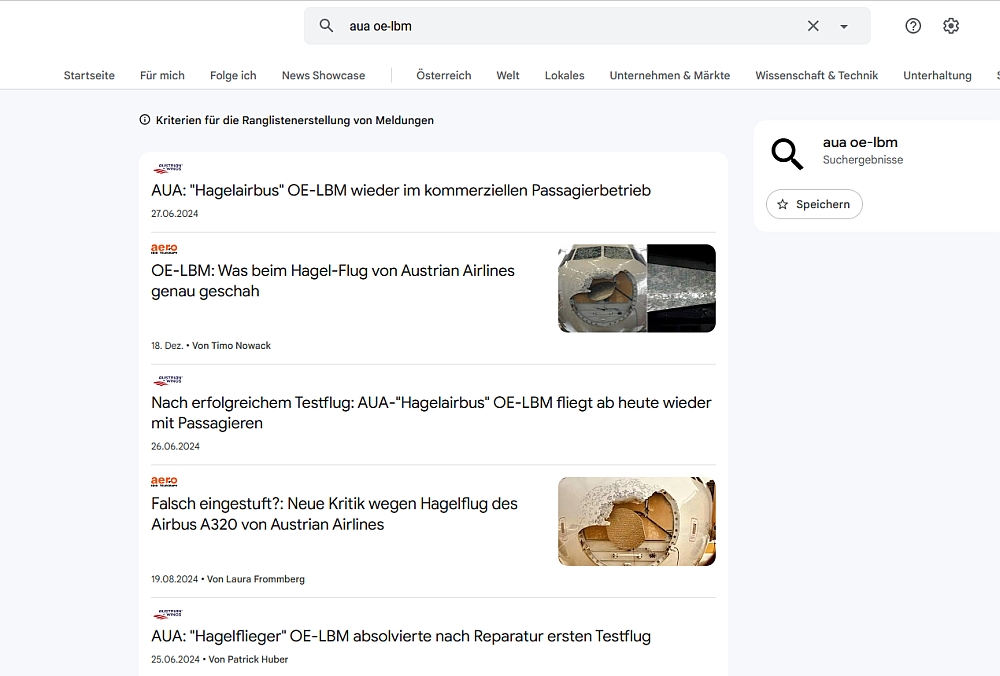
Task: Click Austrian Wings logo above Hagelflieger Testflug headline
Action: click(x=168, y=614)
